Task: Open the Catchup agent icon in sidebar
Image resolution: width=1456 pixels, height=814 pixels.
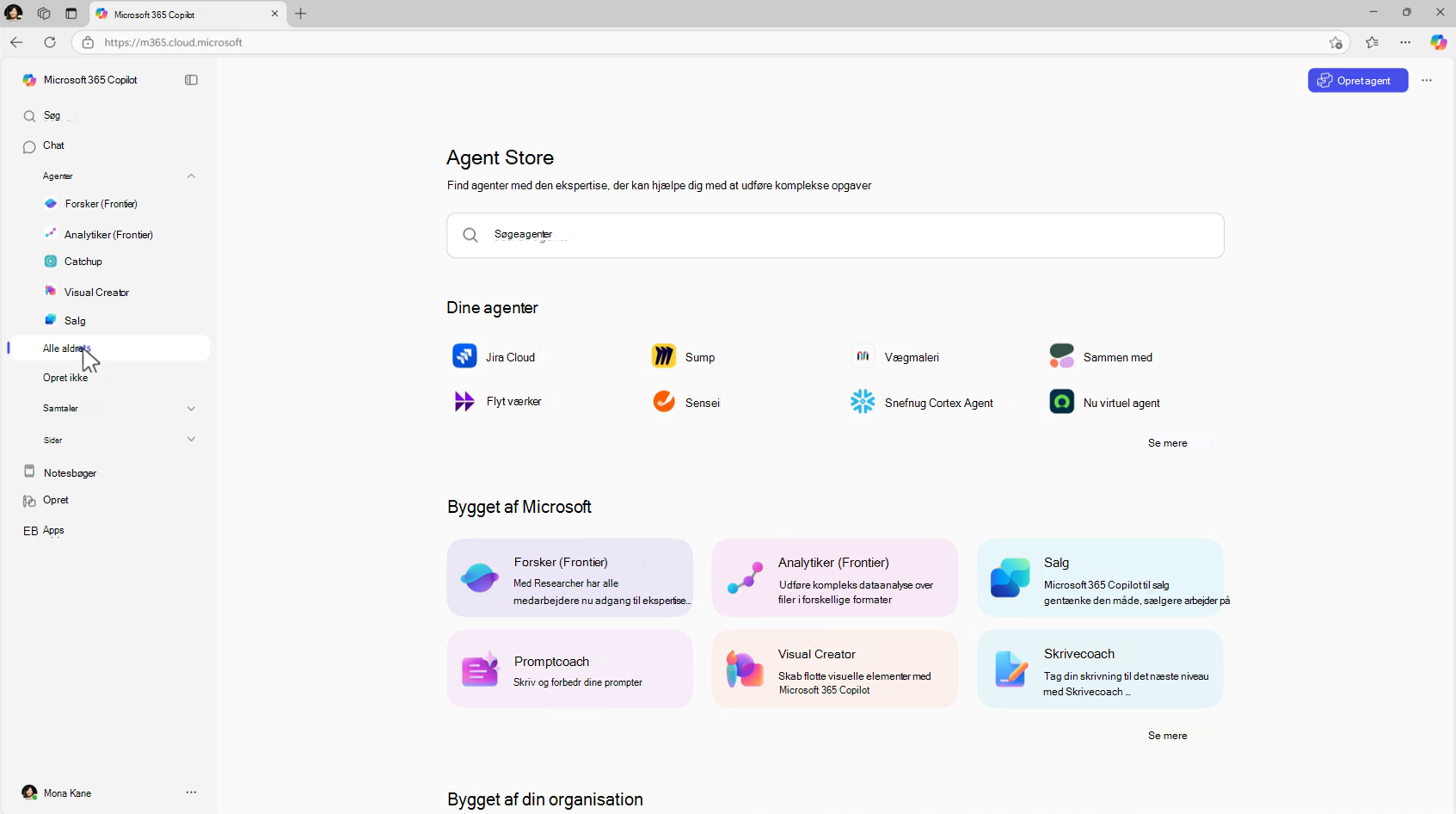Action: click(51, 261)
